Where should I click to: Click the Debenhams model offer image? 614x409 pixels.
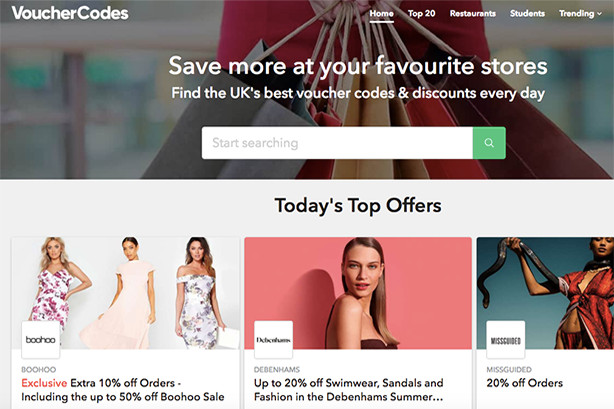pyautogui.click(x=358, y=293)
